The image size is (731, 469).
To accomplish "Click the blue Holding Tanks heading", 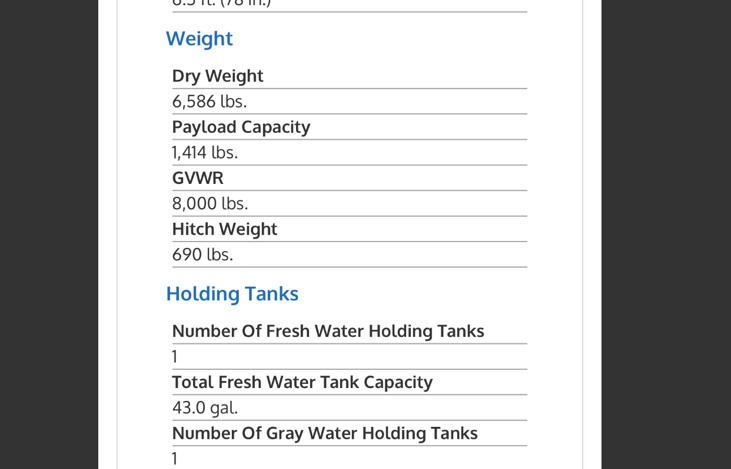I will [232, 294].
